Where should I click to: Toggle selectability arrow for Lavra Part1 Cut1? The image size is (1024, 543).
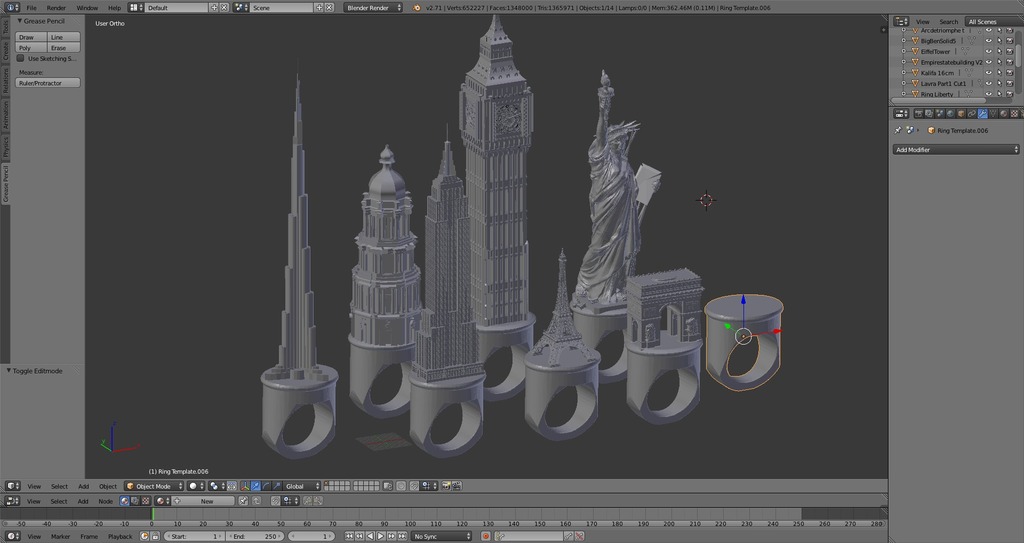pos(999,84)
